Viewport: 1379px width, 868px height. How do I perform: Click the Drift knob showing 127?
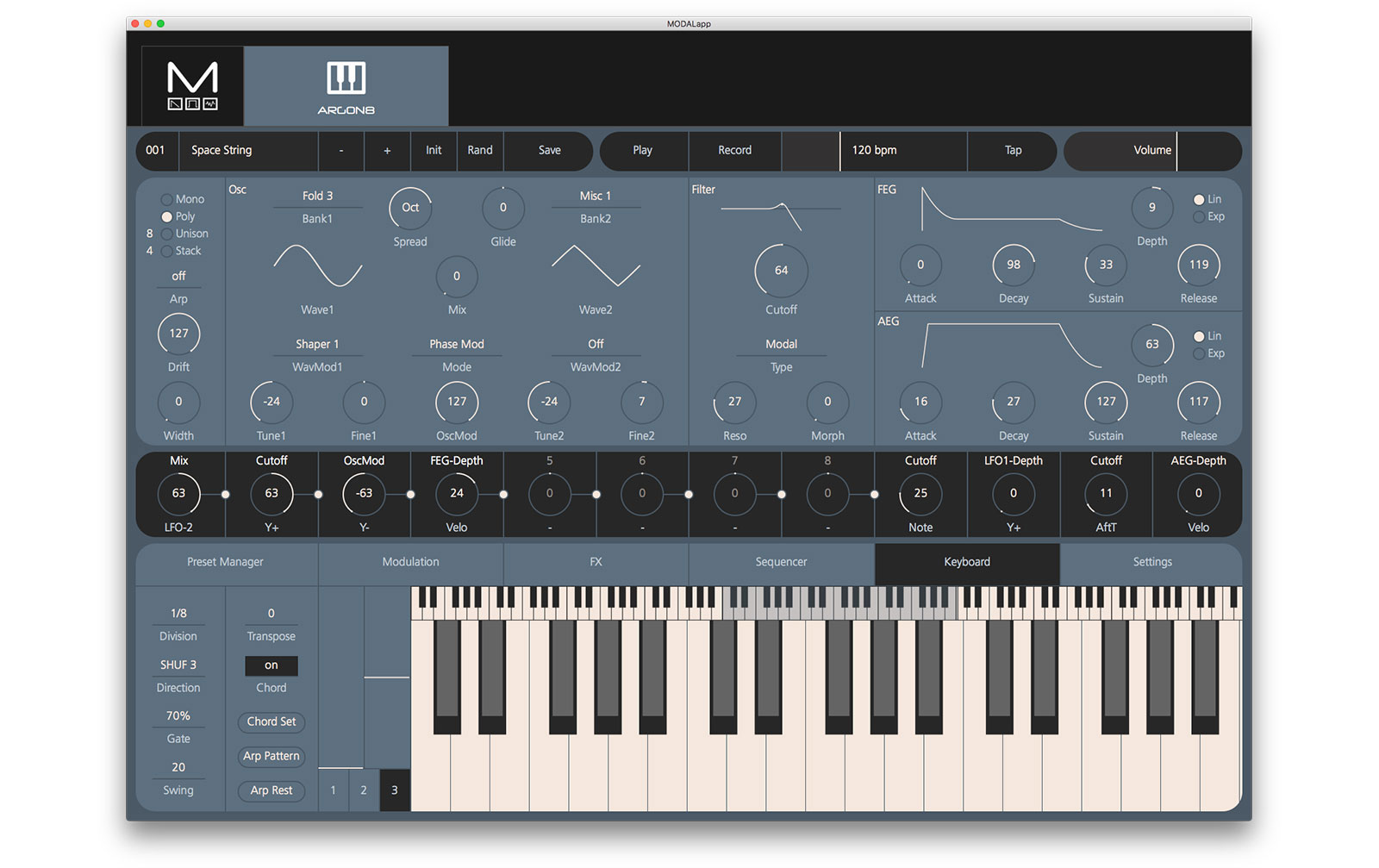point(178,334)
